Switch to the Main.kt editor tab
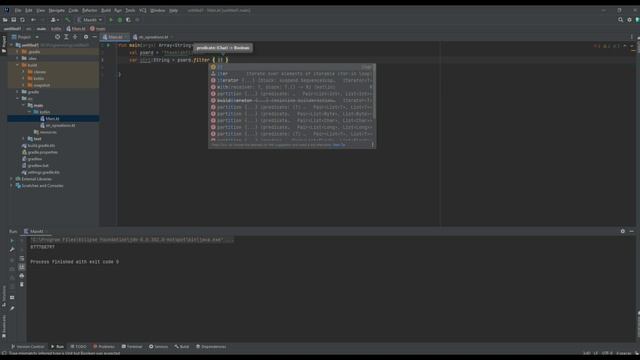 (x=115, y=37)
